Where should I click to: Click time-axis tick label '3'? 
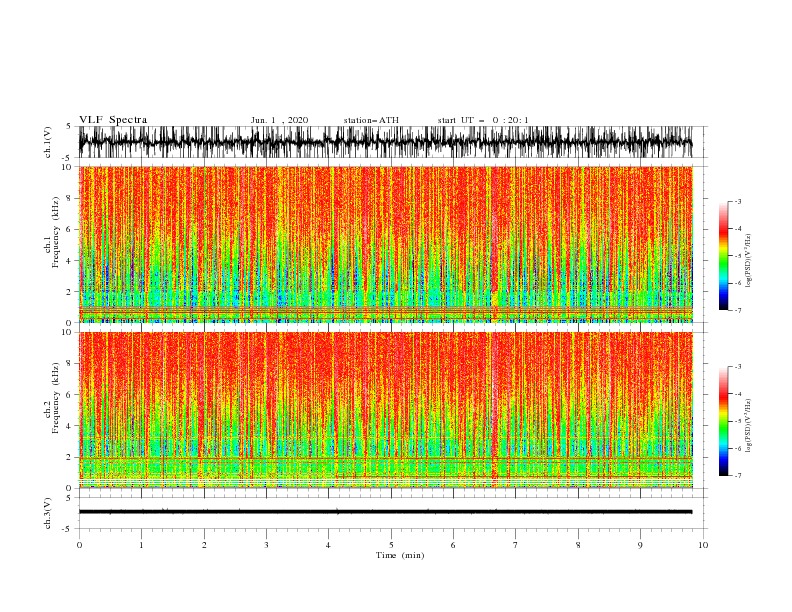pyautogui.click(x=266, y=545)
